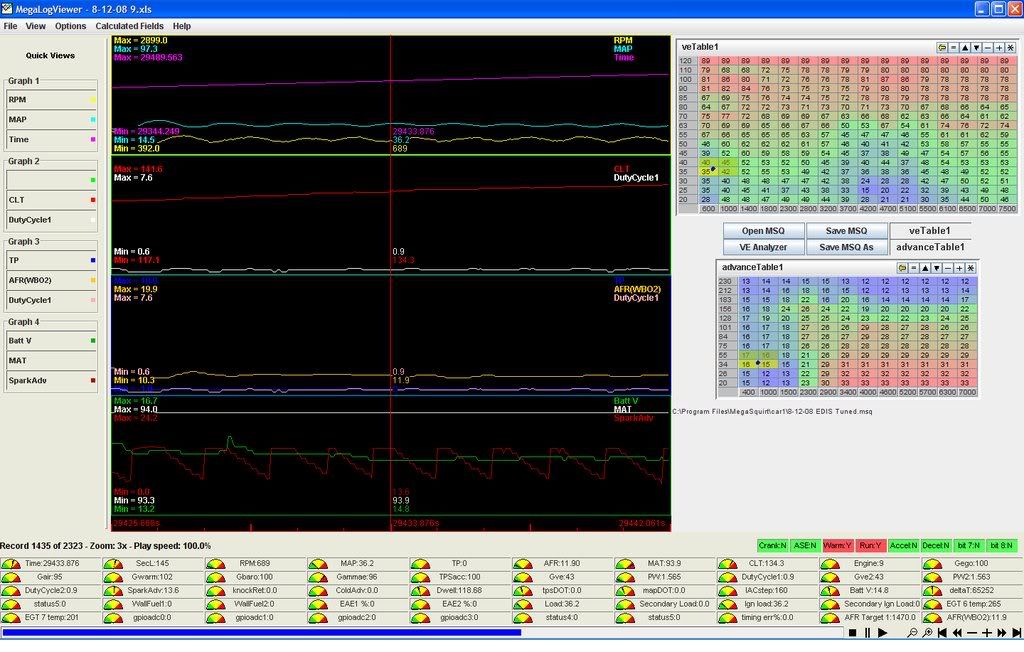Jump to the first log record
The height and width of the screenshot is (652, 1024).
[942, 633]
